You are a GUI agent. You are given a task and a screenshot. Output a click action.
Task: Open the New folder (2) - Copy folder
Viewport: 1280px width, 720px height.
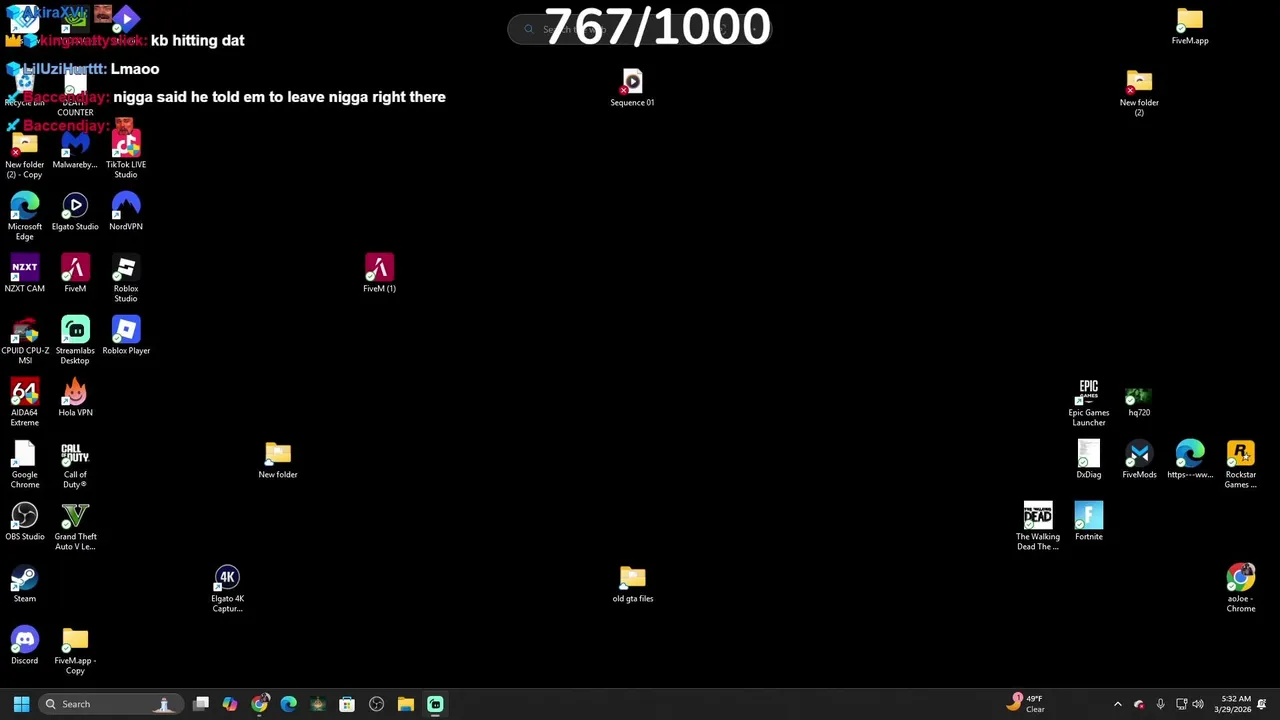25,154
